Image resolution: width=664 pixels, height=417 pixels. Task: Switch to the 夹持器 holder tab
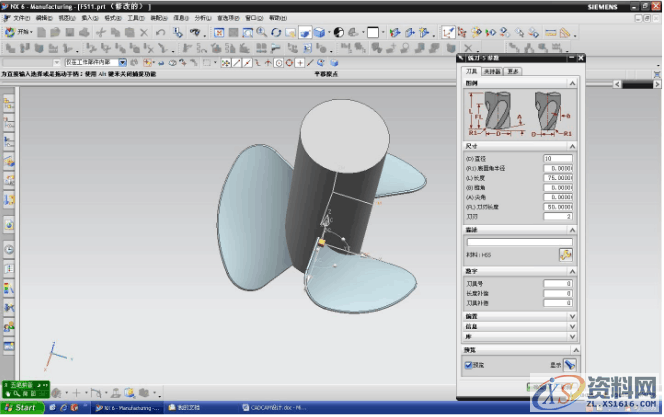[x=492, y=72]
